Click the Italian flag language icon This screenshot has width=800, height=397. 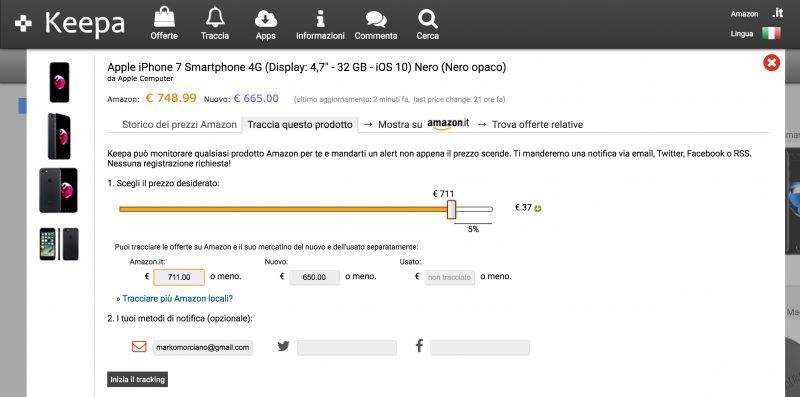(771, 34)
